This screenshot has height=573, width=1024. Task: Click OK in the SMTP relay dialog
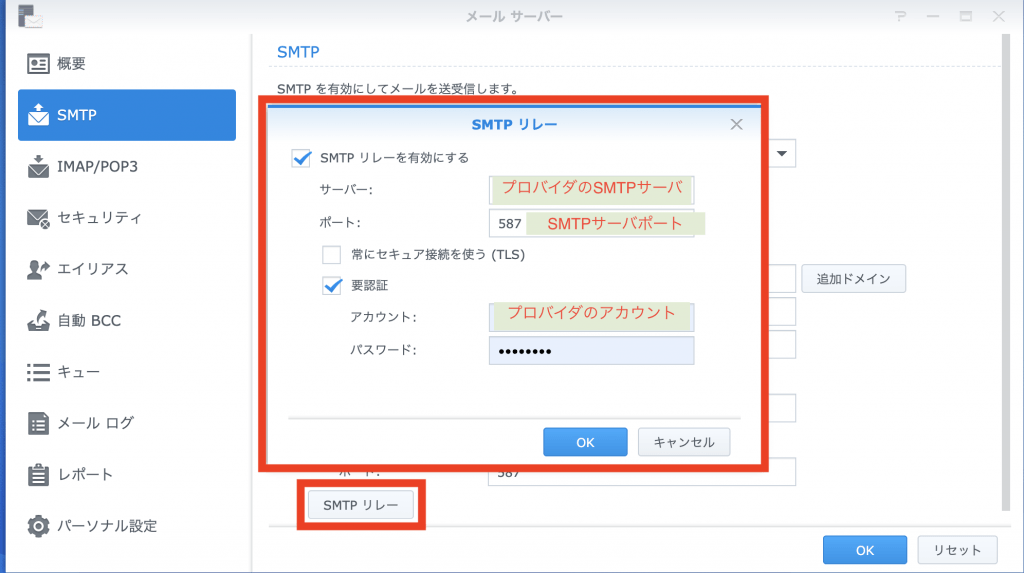pyautogui.click(x=585, y=442)
